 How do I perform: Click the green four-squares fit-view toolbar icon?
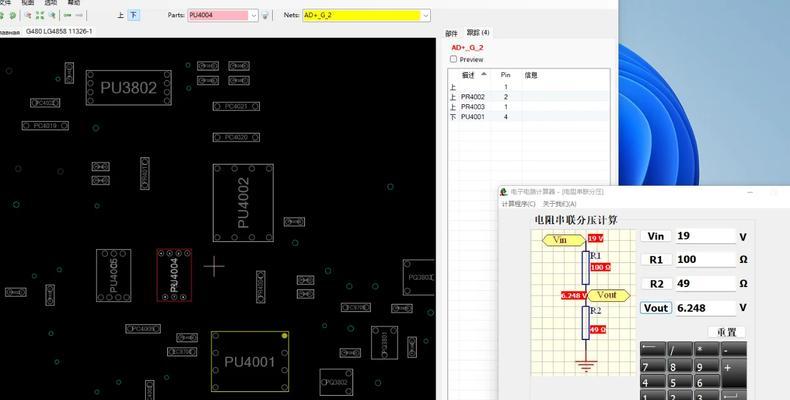click(40, 16)
